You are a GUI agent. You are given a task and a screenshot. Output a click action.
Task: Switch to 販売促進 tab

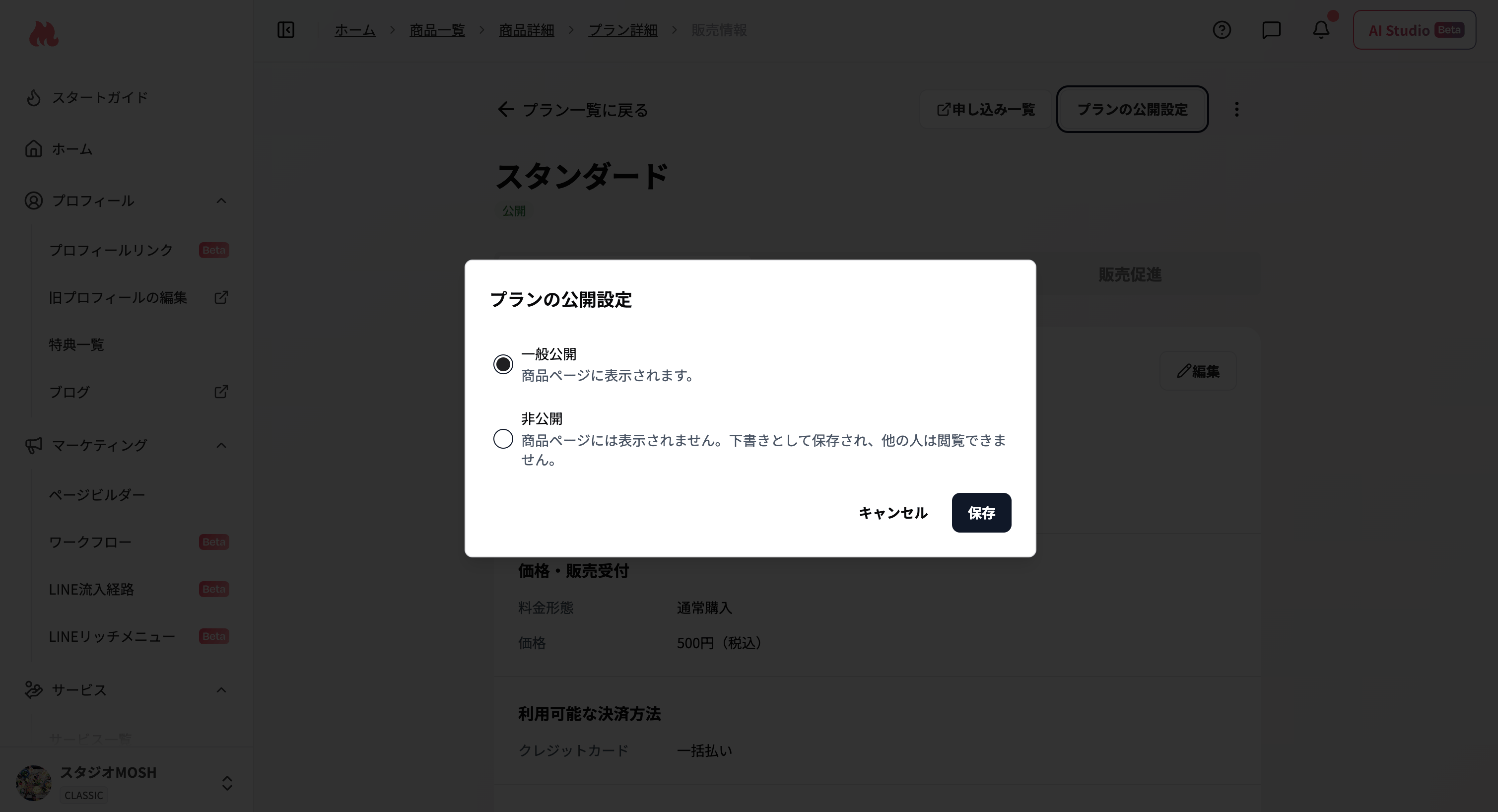click(x=1129, y=274)
